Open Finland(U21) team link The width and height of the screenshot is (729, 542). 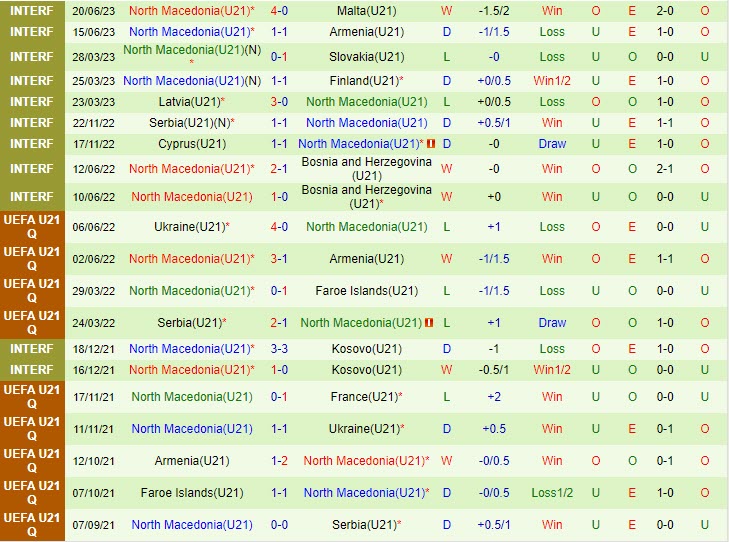(364, 81)
